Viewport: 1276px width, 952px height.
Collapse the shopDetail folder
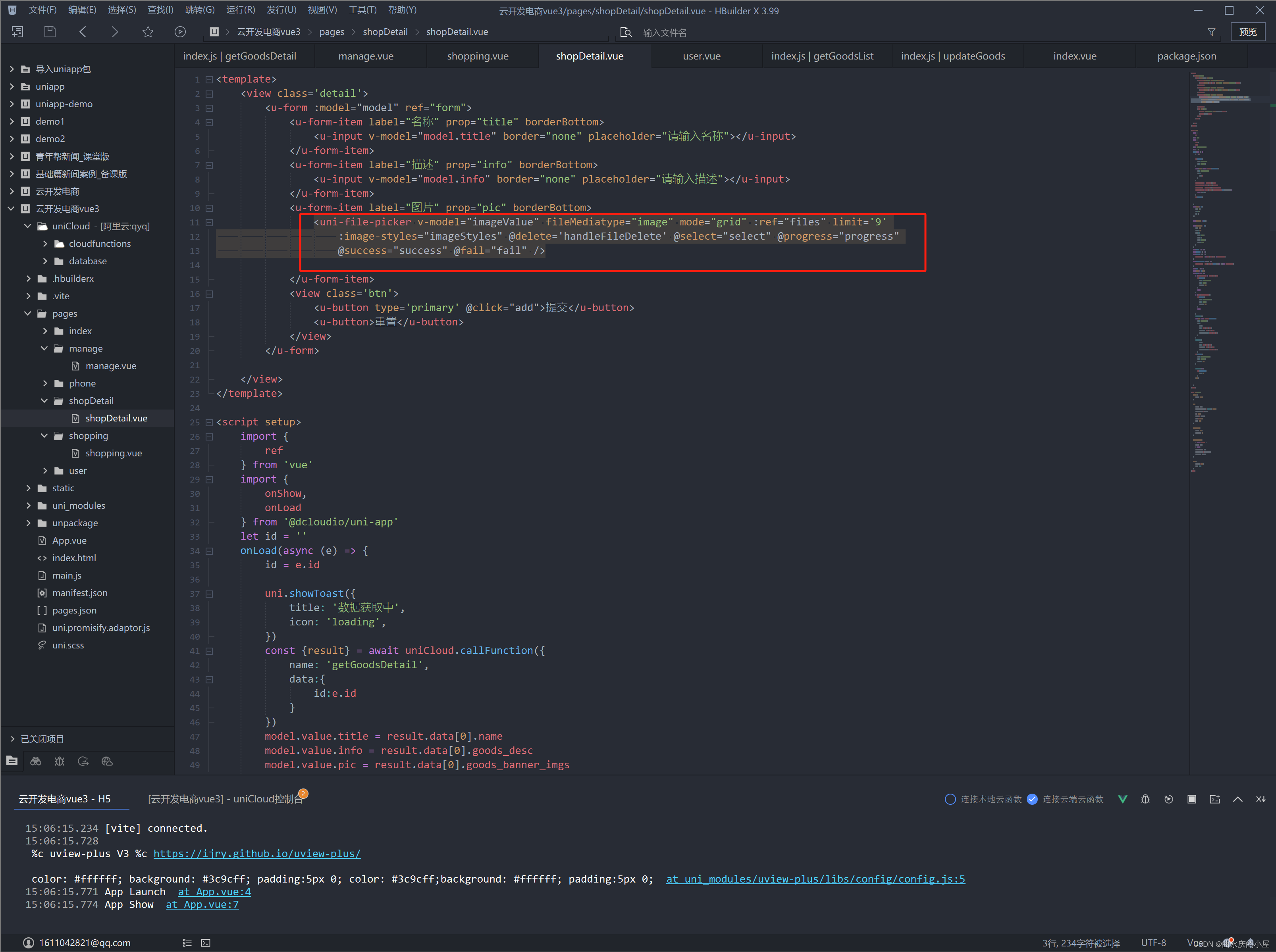(x=45, y=400)
